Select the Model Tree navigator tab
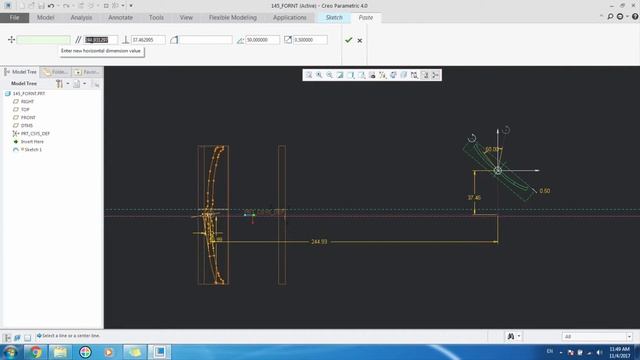The height and width of the screenshot is (360, 640). coord(20,72)
